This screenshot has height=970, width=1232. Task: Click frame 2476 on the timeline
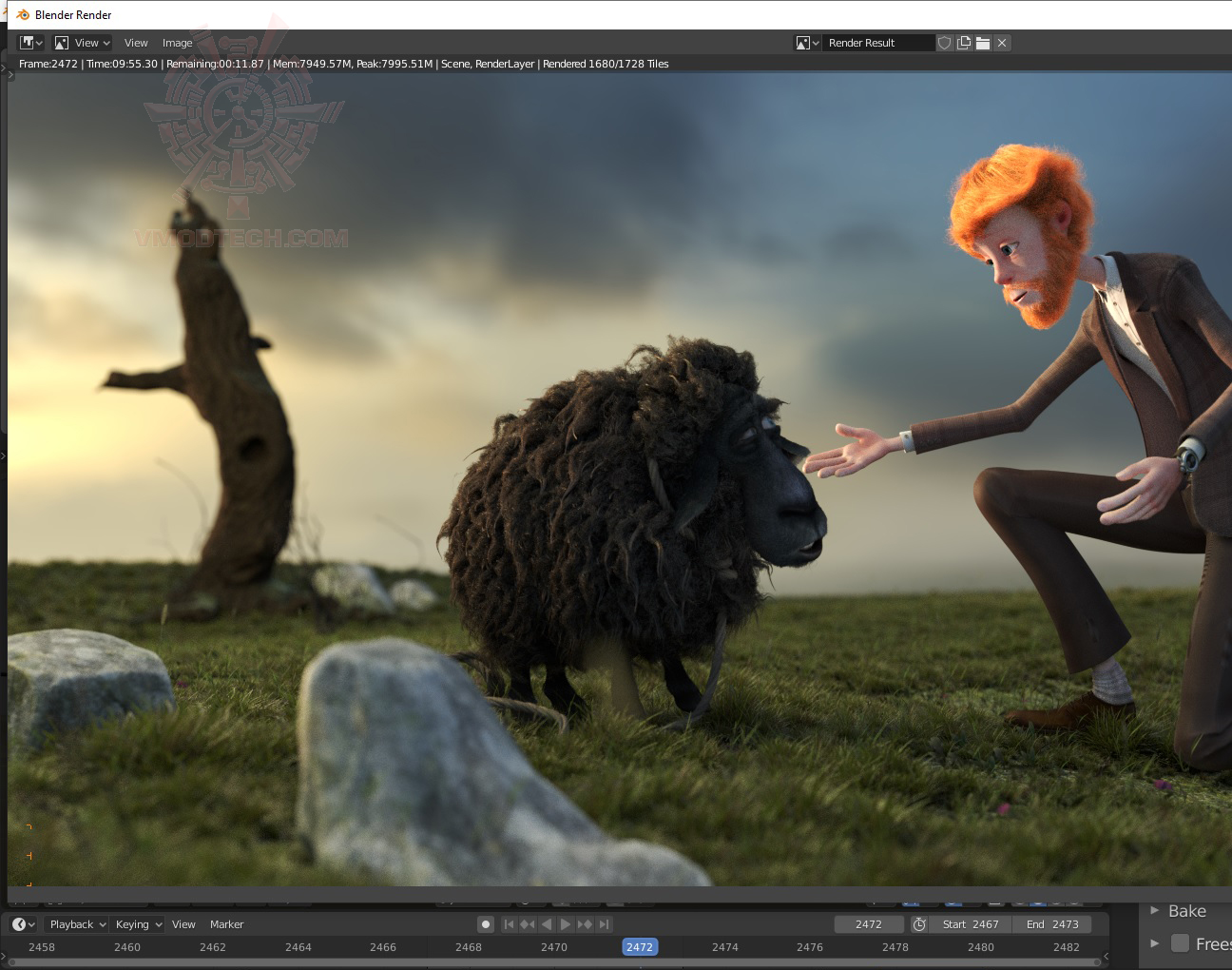(x=810, y=947)
